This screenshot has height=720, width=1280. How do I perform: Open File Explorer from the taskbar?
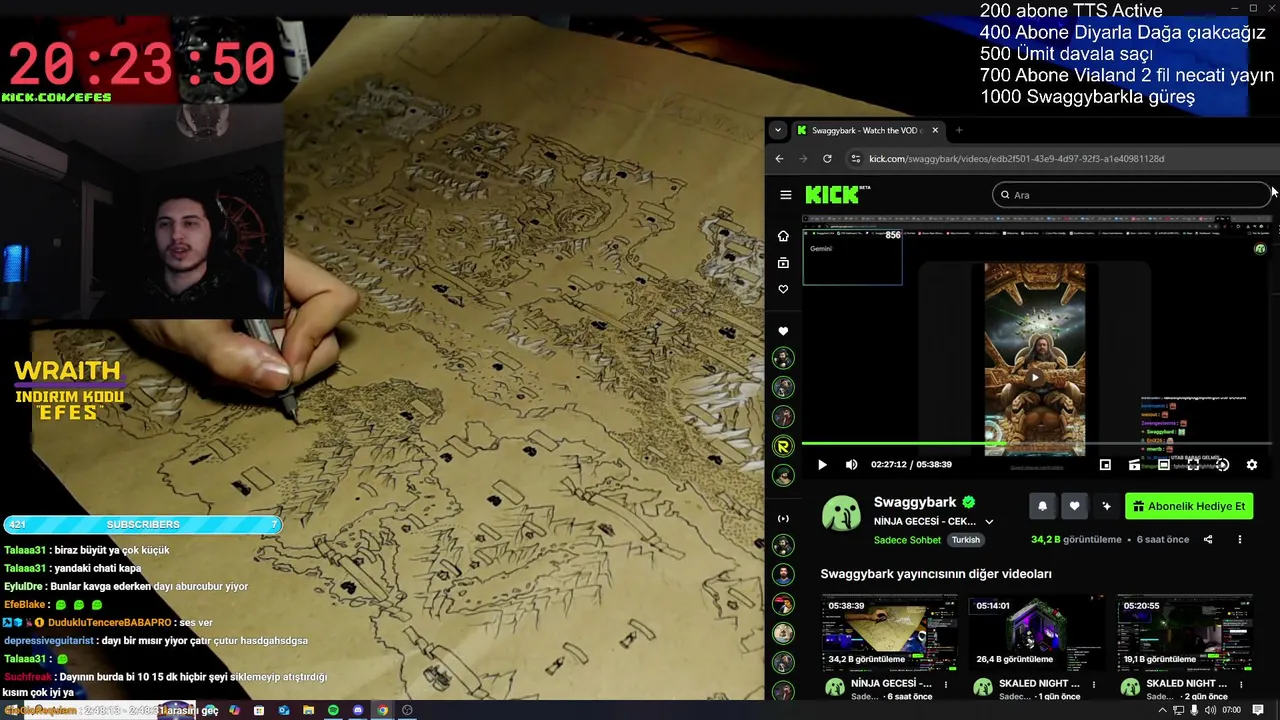pyautogui.click(x=308, y=710)
